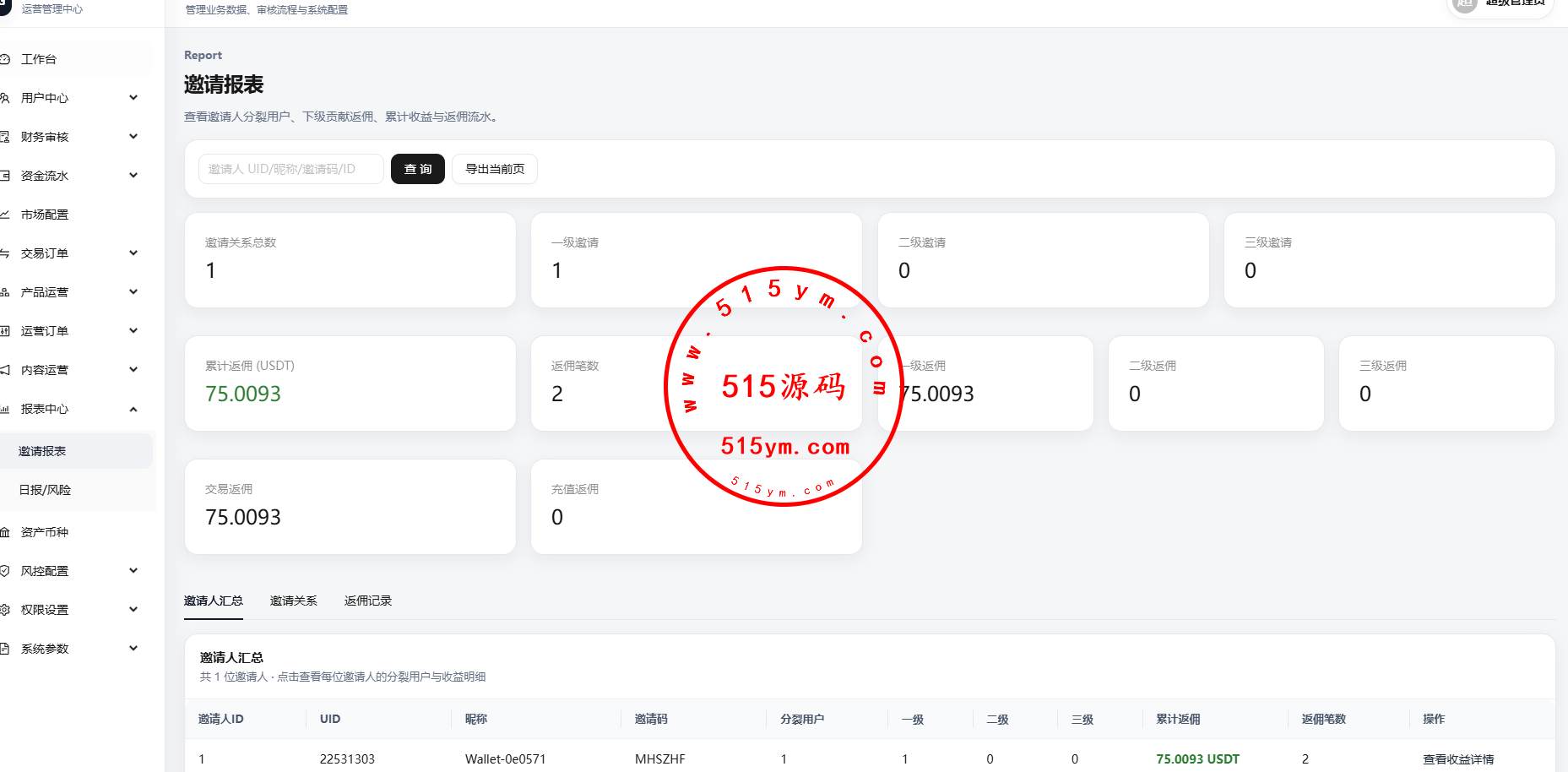
Task: Click the 邀请报表 page heading
Action: [224, 84]
